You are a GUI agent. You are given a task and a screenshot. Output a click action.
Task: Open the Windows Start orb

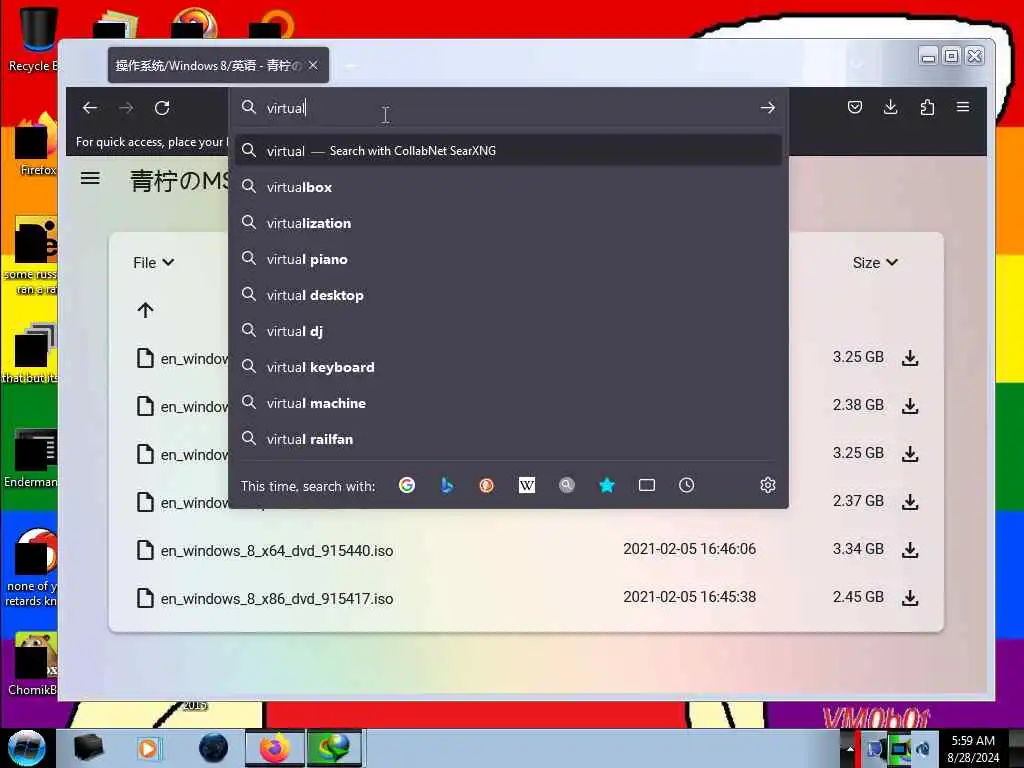(x=26, y=748)
